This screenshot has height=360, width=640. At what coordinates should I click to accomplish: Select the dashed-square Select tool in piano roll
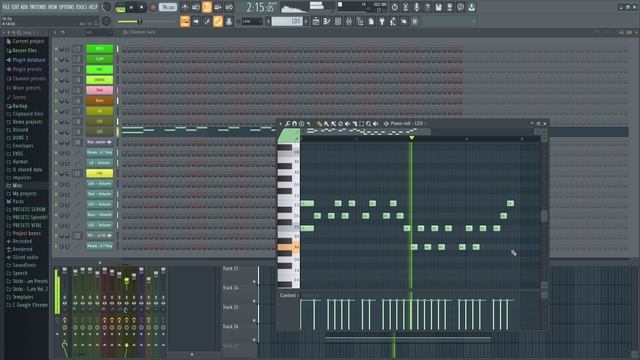361,124
